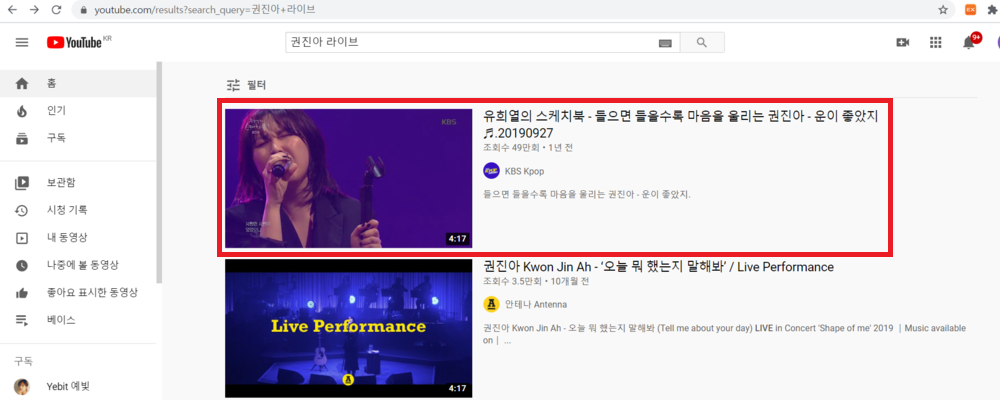Click the sidebar vertical scrollbar

click(159, 172)
